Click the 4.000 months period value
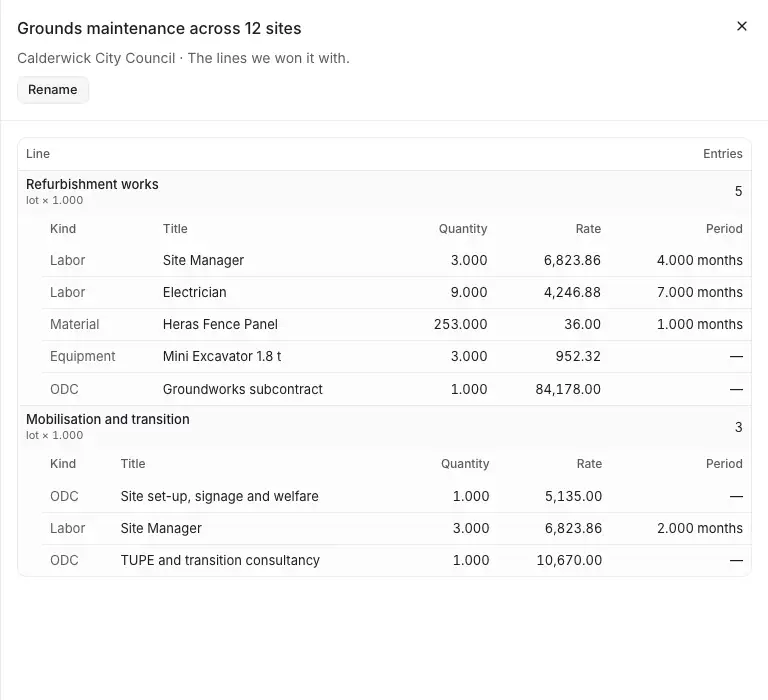The image size is (768, 700). [x=699, y=260]
